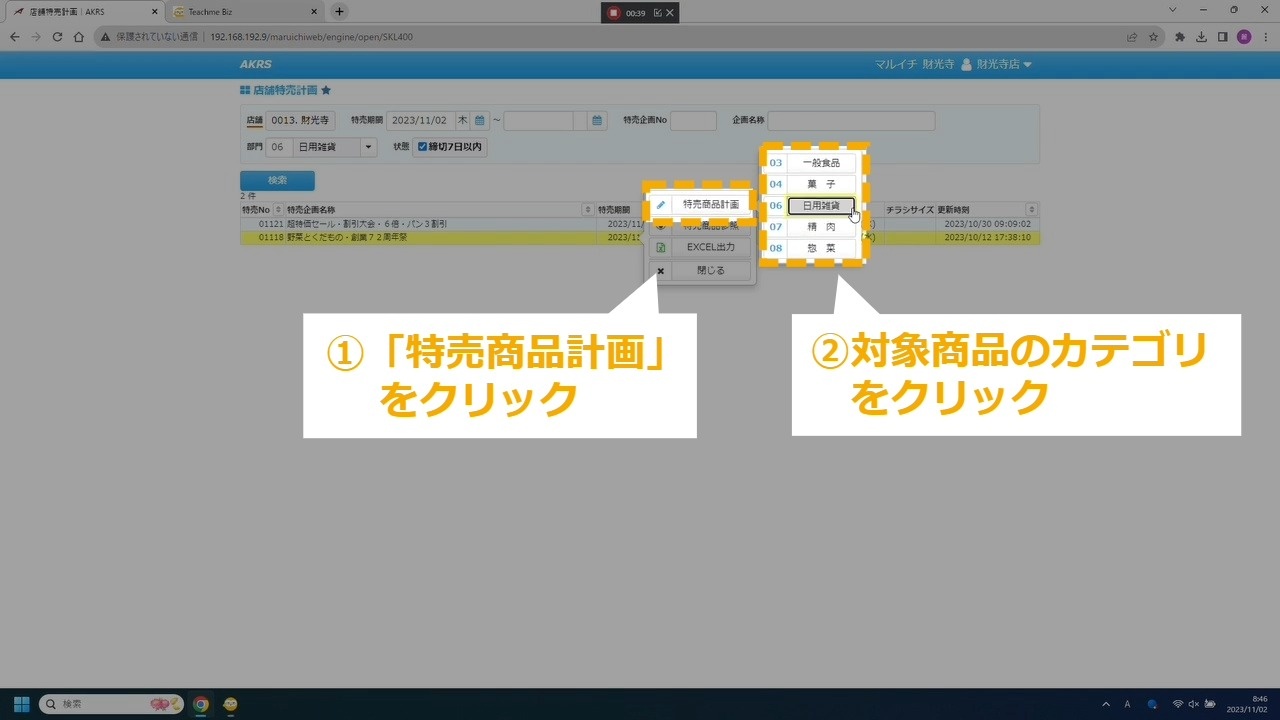This screenshot has height=720, width=1280.
Task: Open Chrome from the taskbar
Action: (x=201, y=704)
